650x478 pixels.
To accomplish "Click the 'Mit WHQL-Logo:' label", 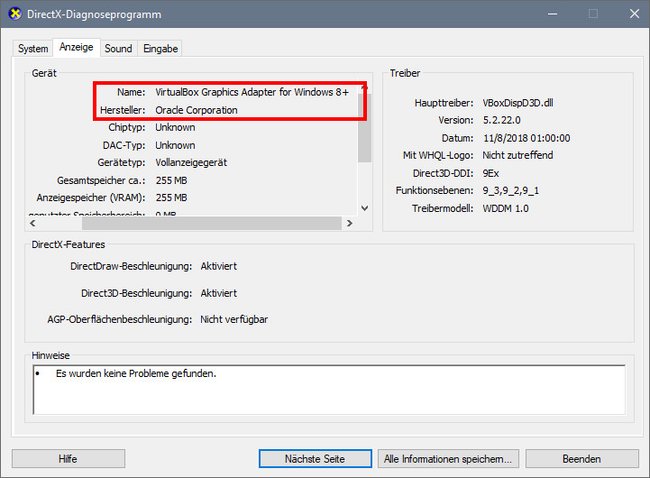I will 438,155.
